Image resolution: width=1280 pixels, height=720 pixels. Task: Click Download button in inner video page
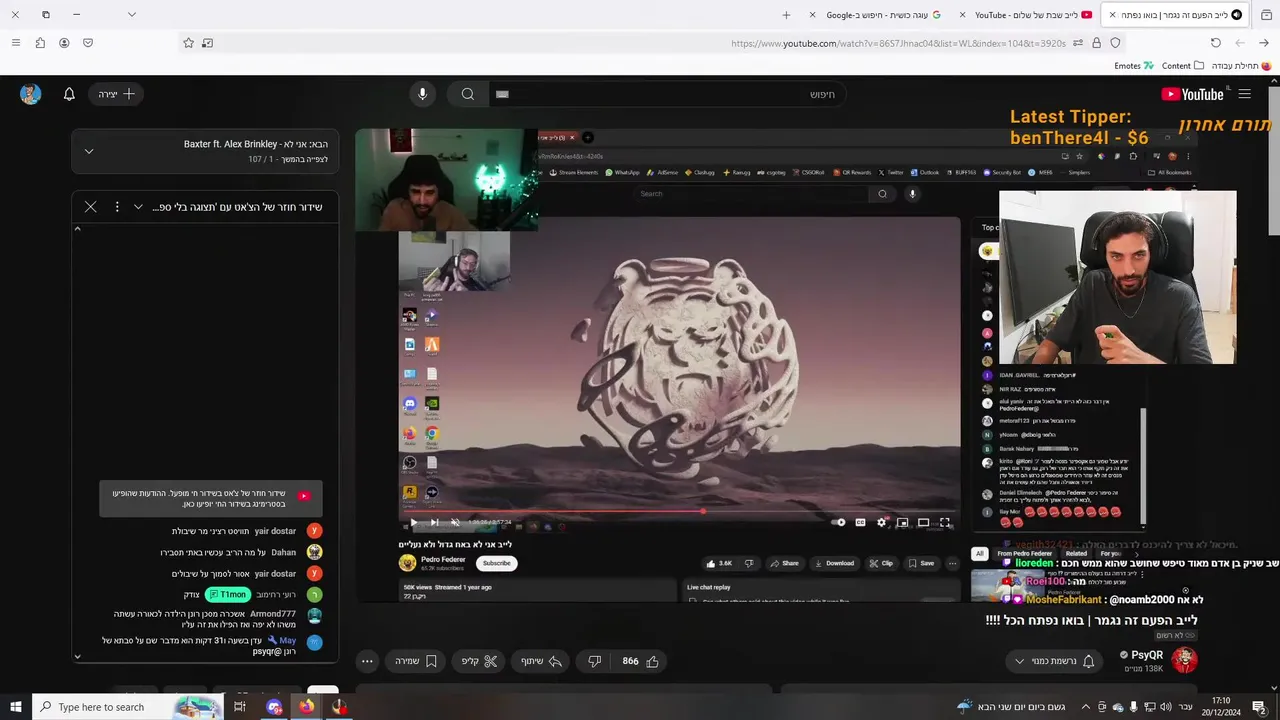click(x=834, y=563)
